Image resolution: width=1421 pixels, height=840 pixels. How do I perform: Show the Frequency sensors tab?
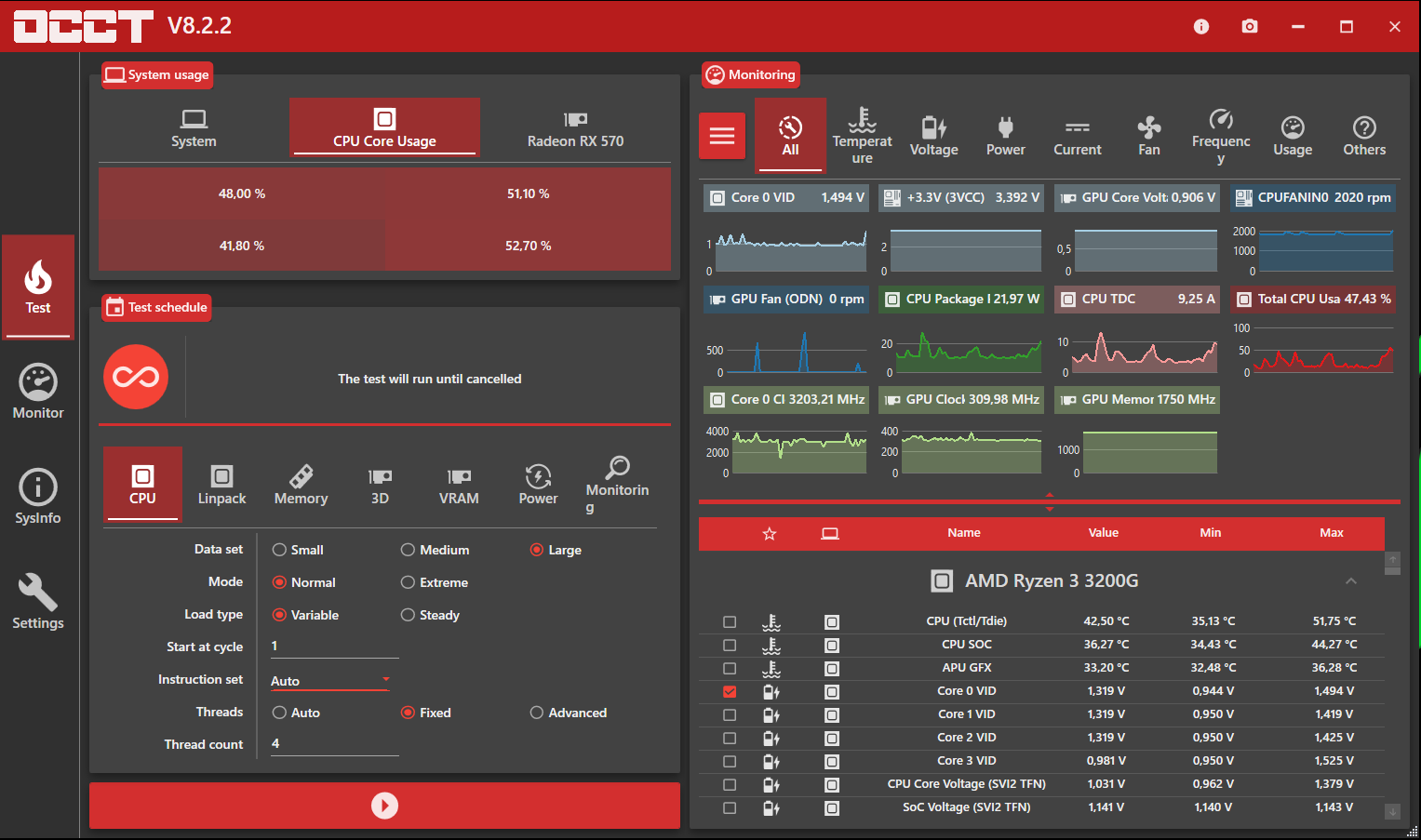tap(1221, 136)
